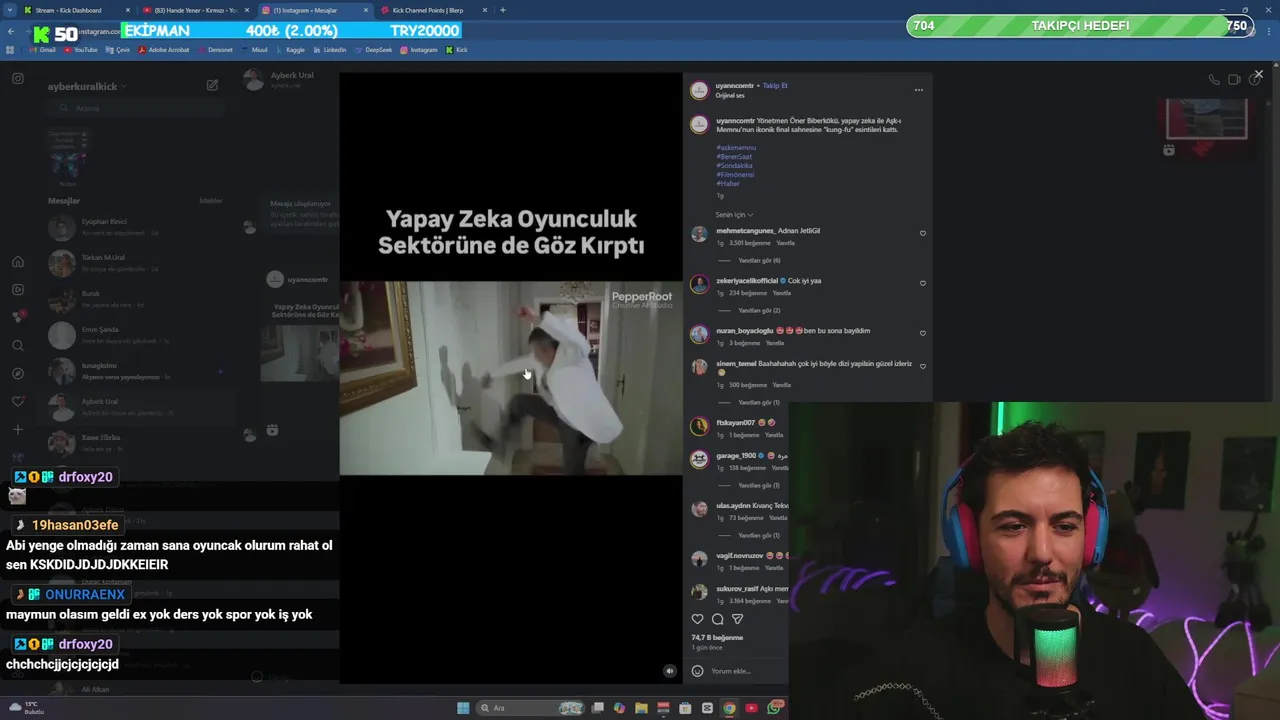Expand replies under sinem_temel comment (1)
Screen dimensions: 1280x720
click(x=759, y=403)
